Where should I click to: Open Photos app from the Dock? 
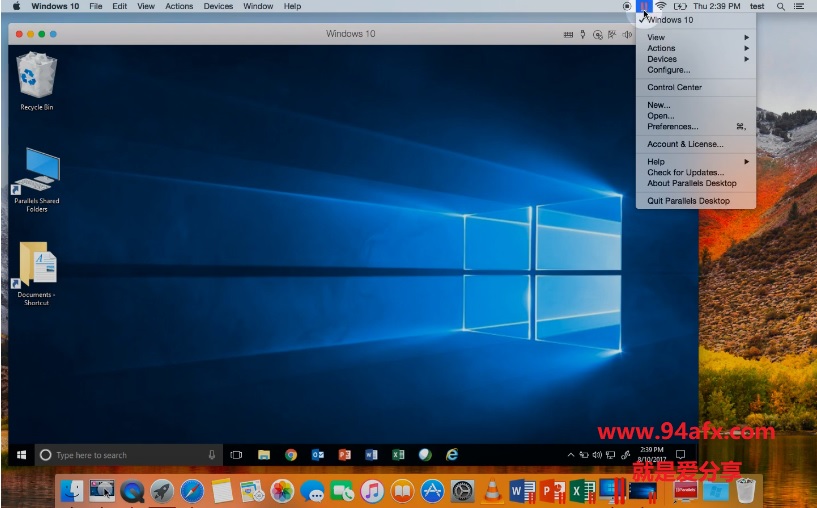tap(282, 491)
